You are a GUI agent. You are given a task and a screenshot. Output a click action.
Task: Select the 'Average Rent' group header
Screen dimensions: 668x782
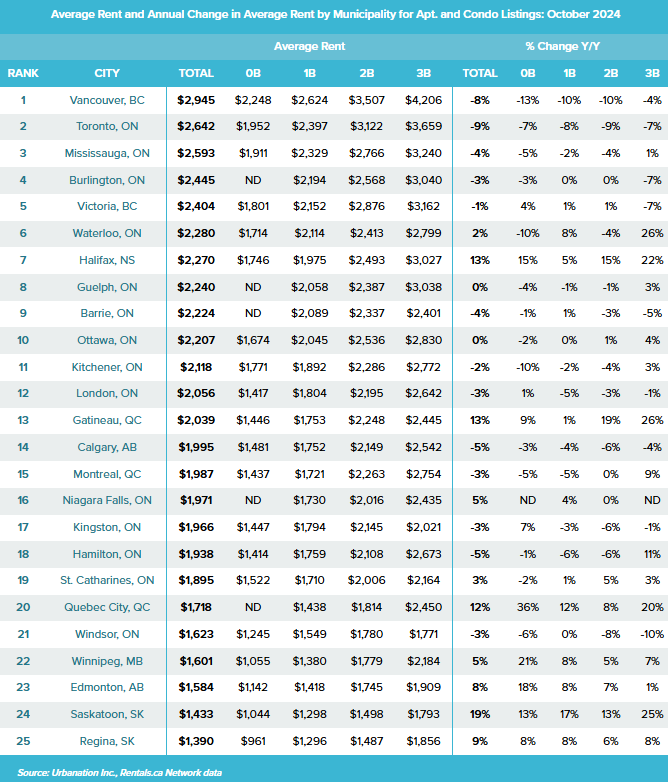309,46
